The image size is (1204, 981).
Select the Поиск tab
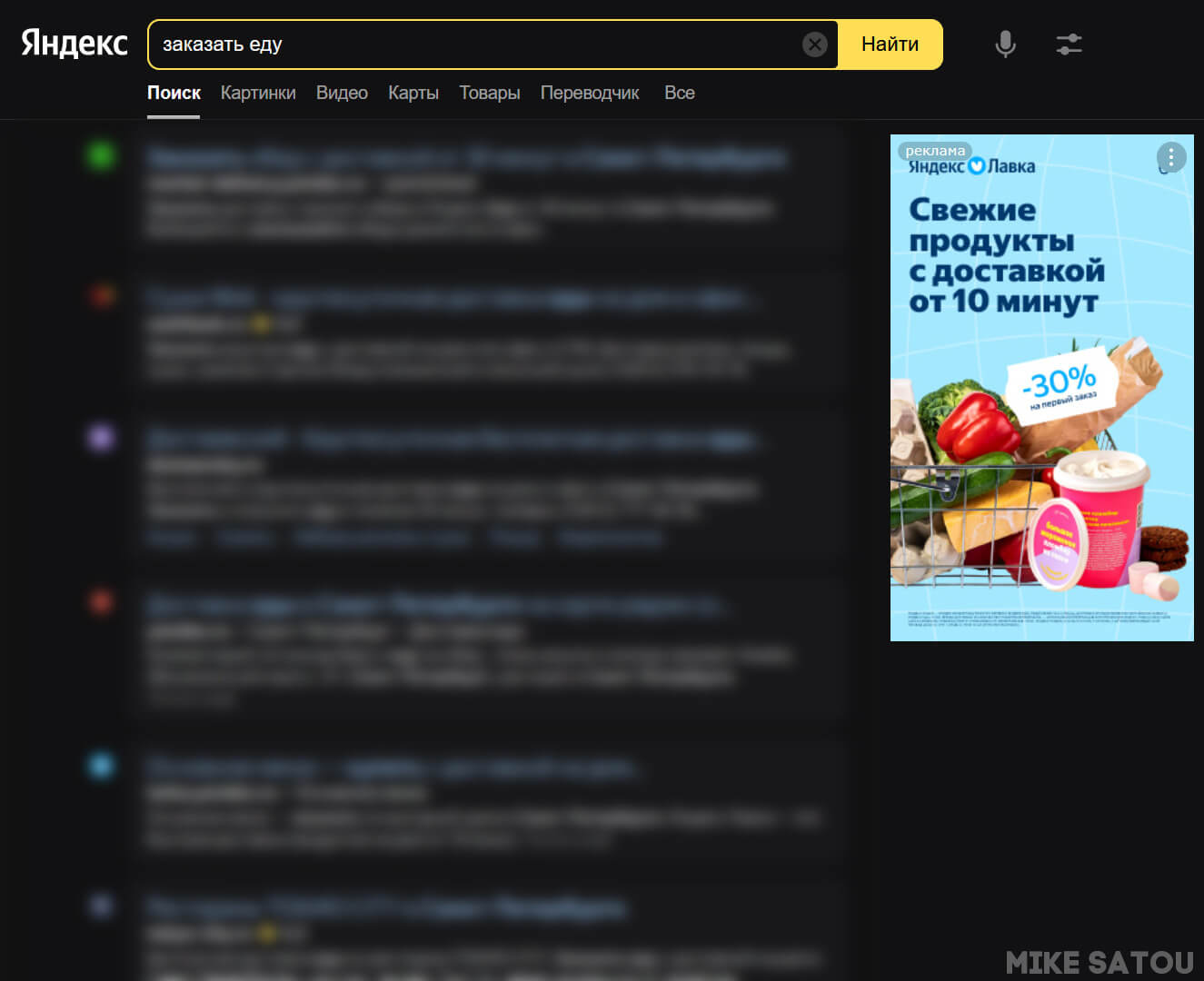(174, 93)
